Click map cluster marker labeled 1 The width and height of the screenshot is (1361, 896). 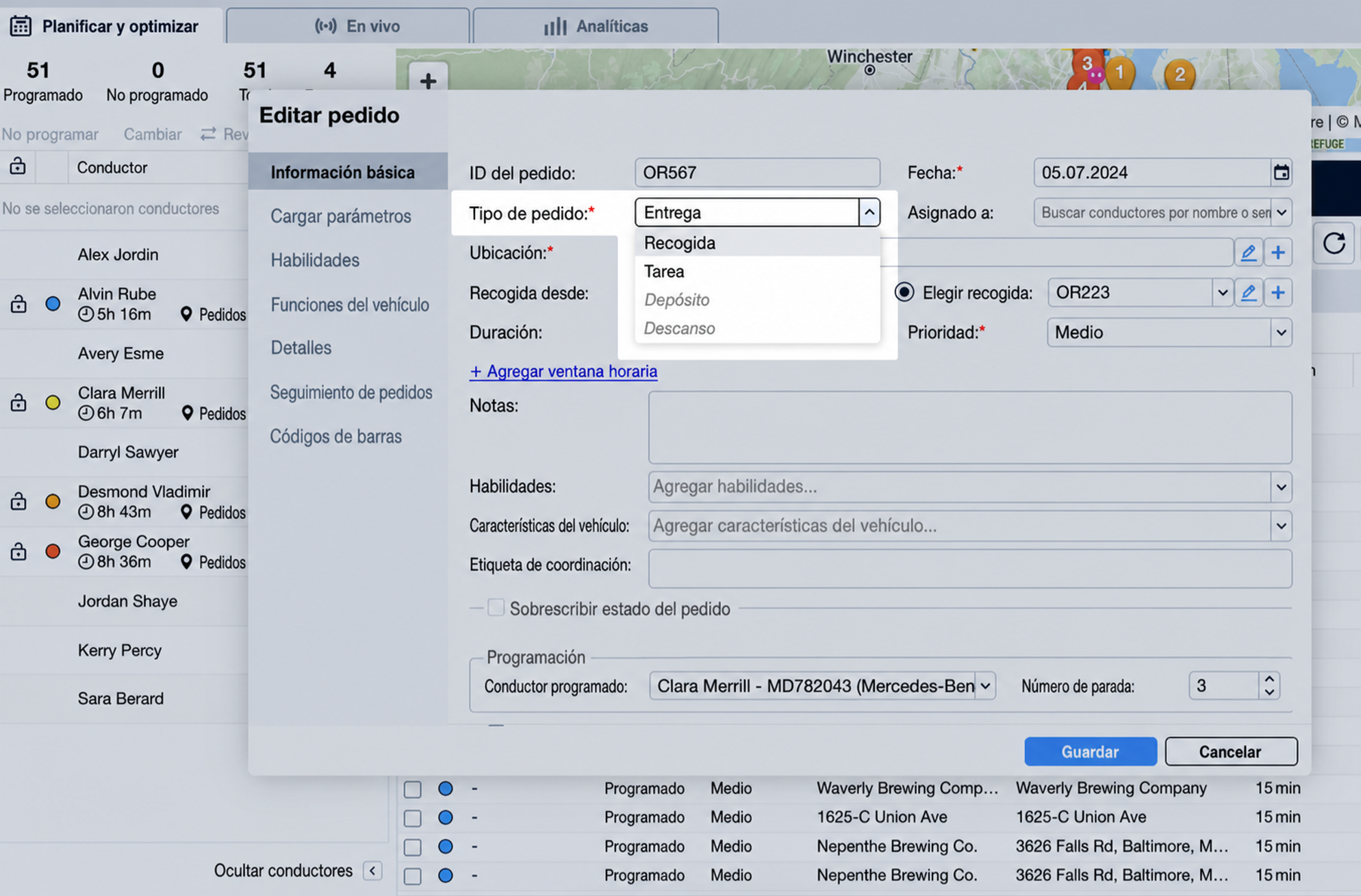tap(1120, 73)
